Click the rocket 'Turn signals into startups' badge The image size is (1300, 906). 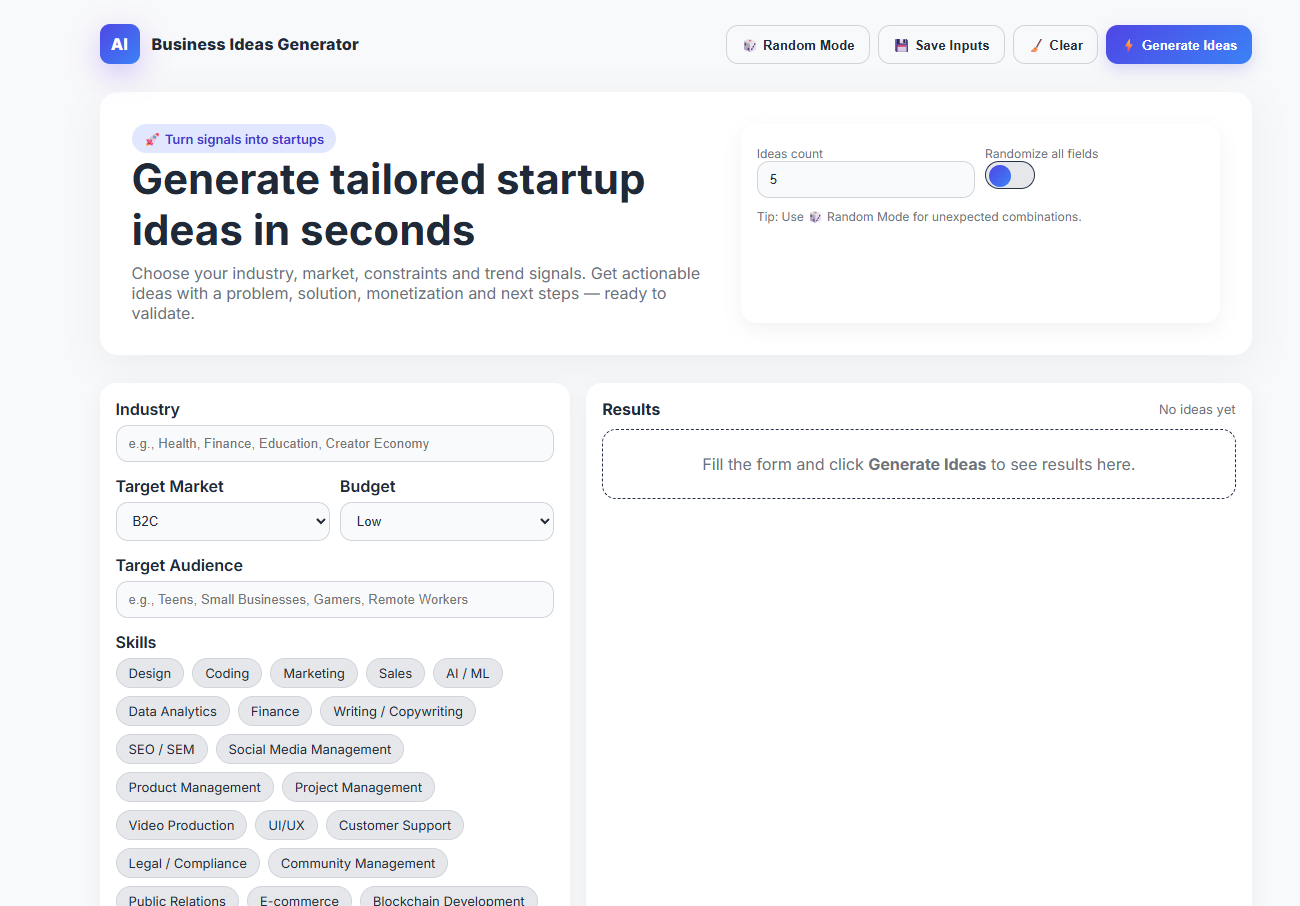234,139
